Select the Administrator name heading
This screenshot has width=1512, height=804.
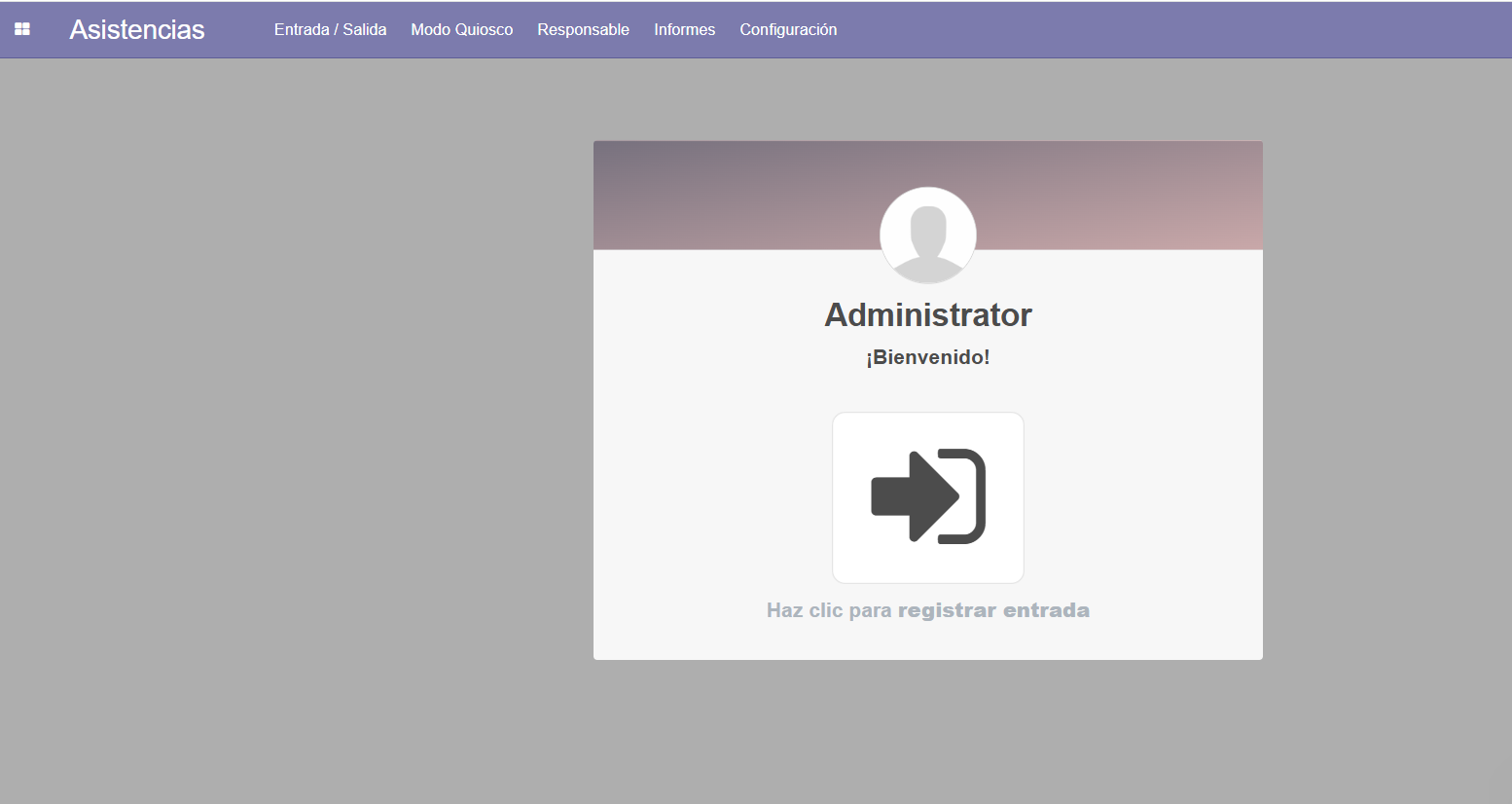point(927,314)
